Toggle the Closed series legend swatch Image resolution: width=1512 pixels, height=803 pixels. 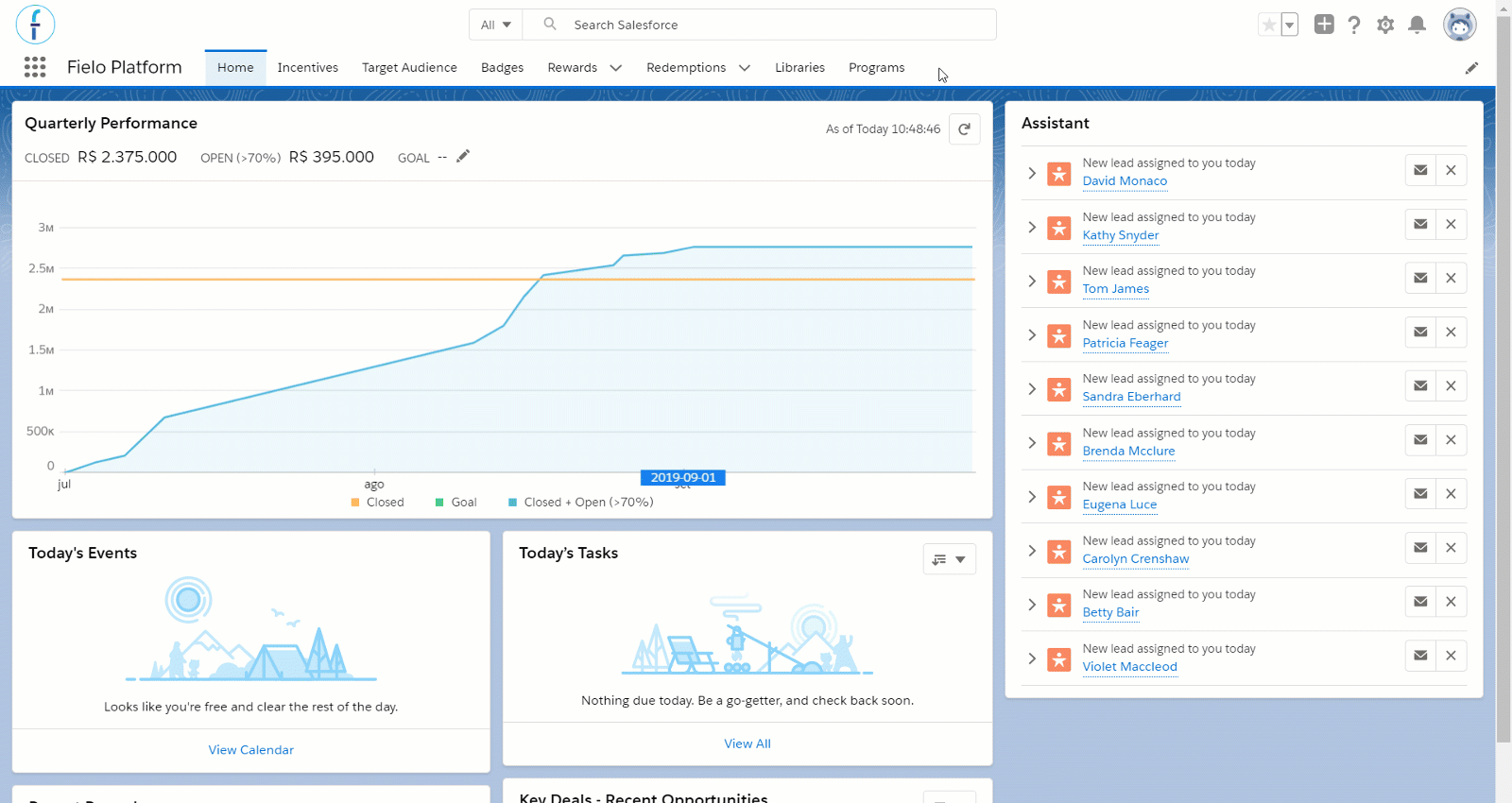point(355,503)
